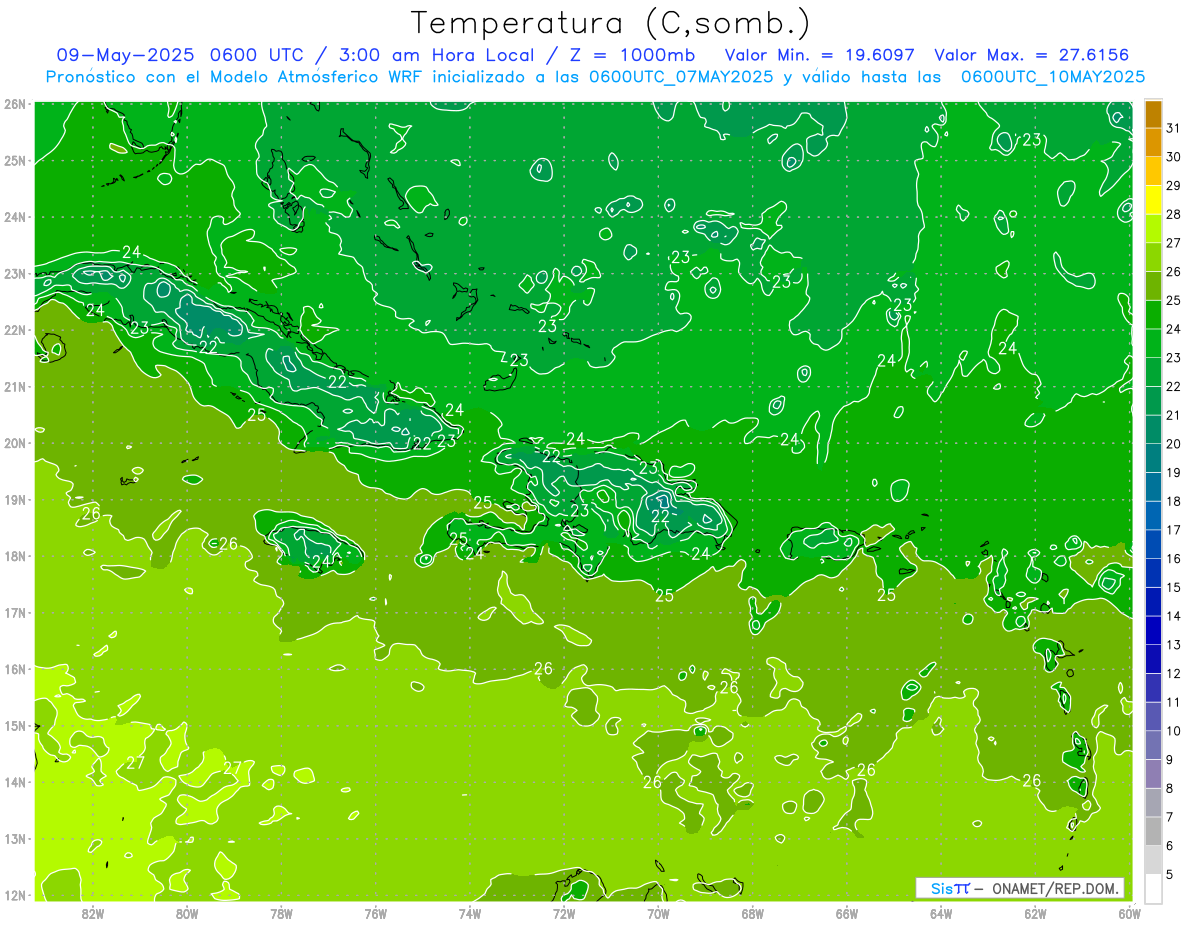Click the 23N latitude axis label
The image size is (1200, 927).
coord(15,274)
